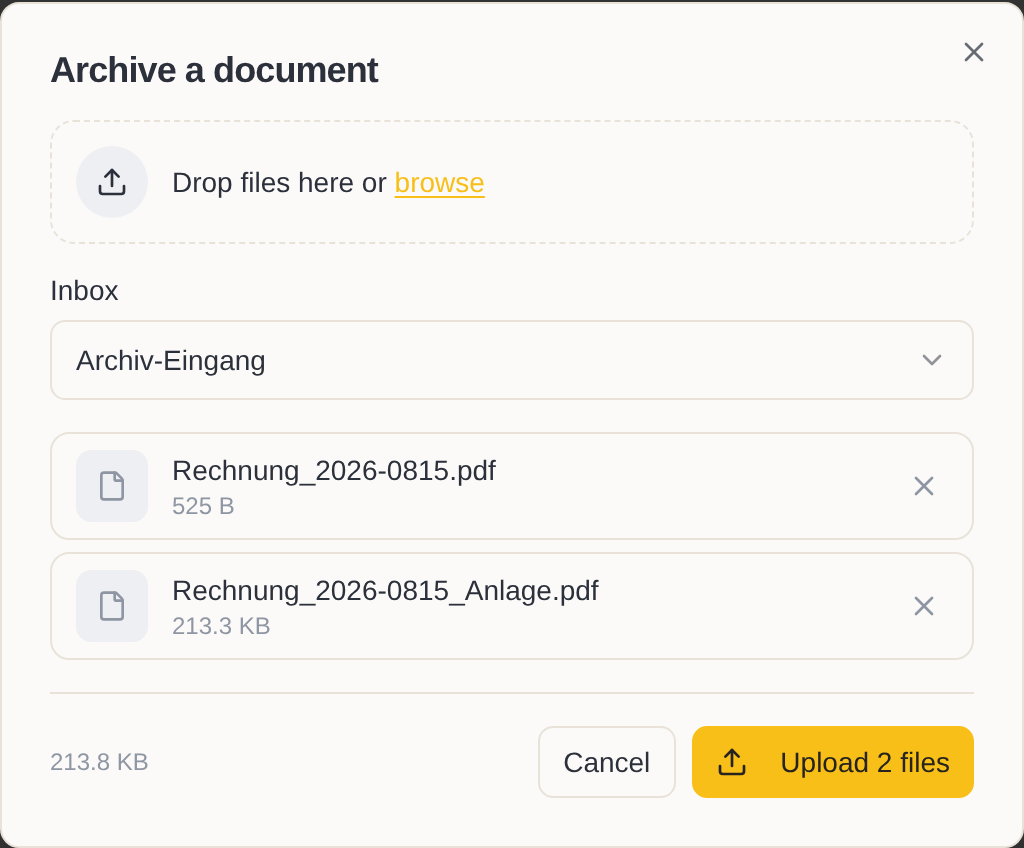Viewport: 1024px width, 848px height.
Task: Click the 213.8 KB total size
Action: [99, 762]
